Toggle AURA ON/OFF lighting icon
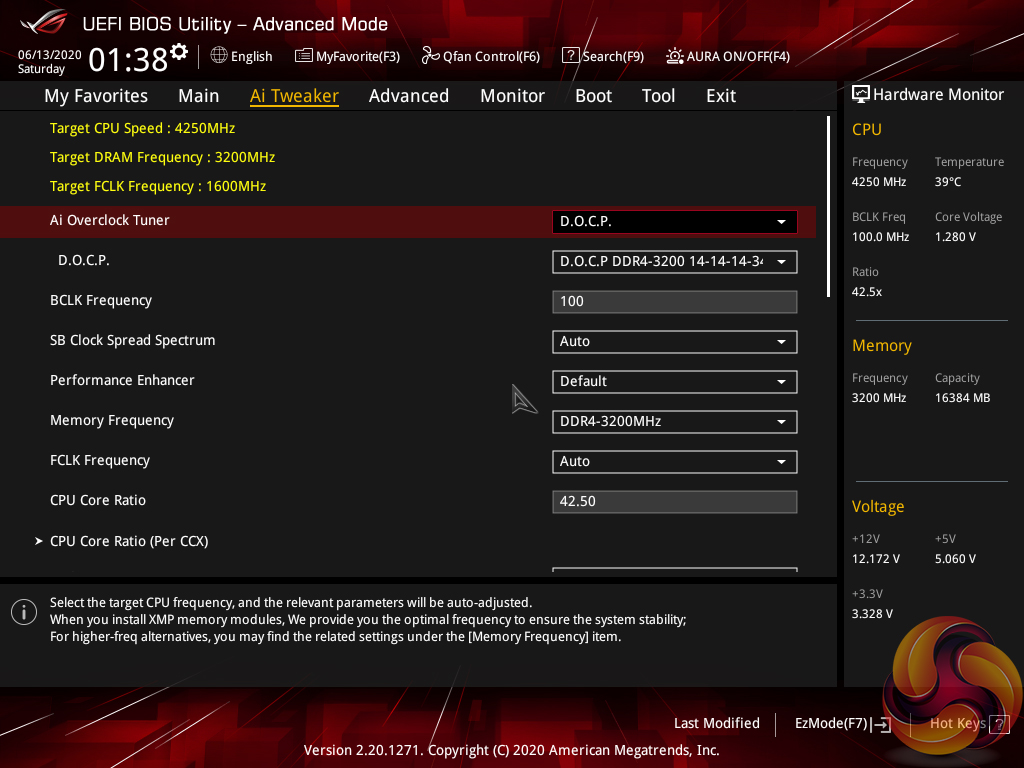 click(x=675, y=56)
